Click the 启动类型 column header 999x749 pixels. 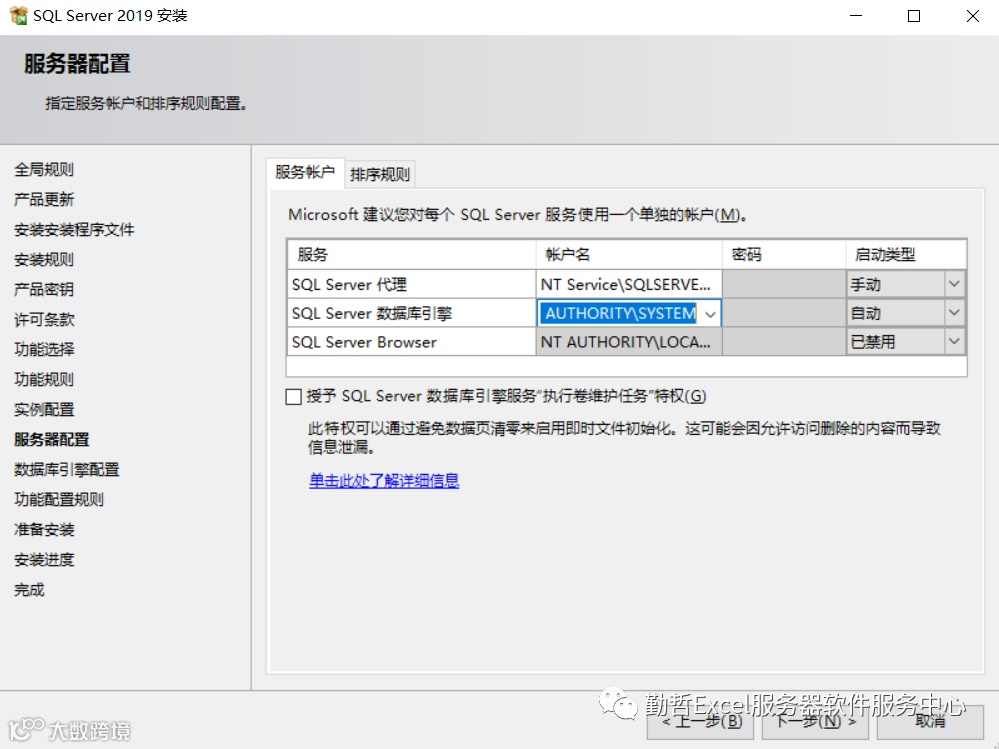click(906, 255)
